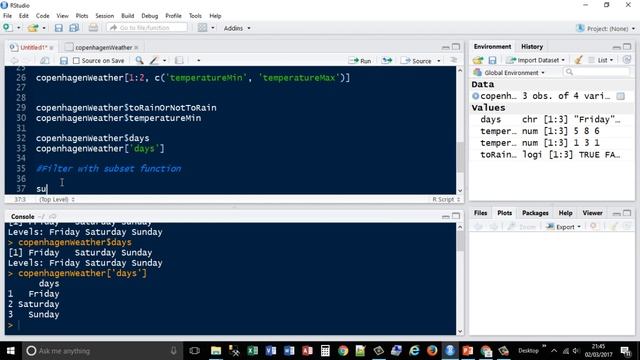This screenshot has height=360, width=640.
Task: Expand copenhagenWeather data frame in Environment
Action: [x=476, y=96]
